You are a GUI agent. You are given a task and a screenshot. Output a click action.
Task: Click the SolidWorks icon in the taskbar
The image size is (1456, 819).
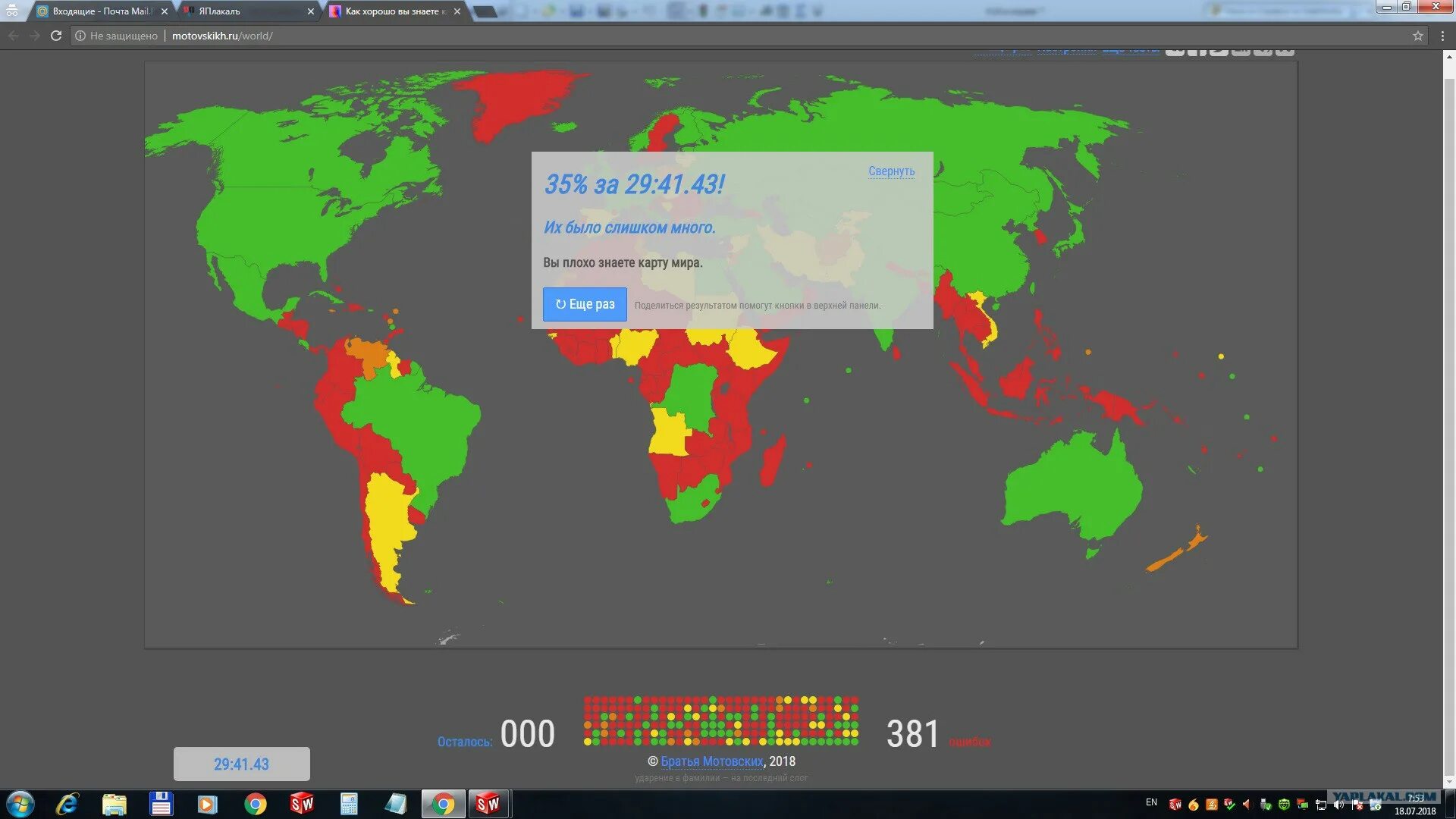click(302, 804)
